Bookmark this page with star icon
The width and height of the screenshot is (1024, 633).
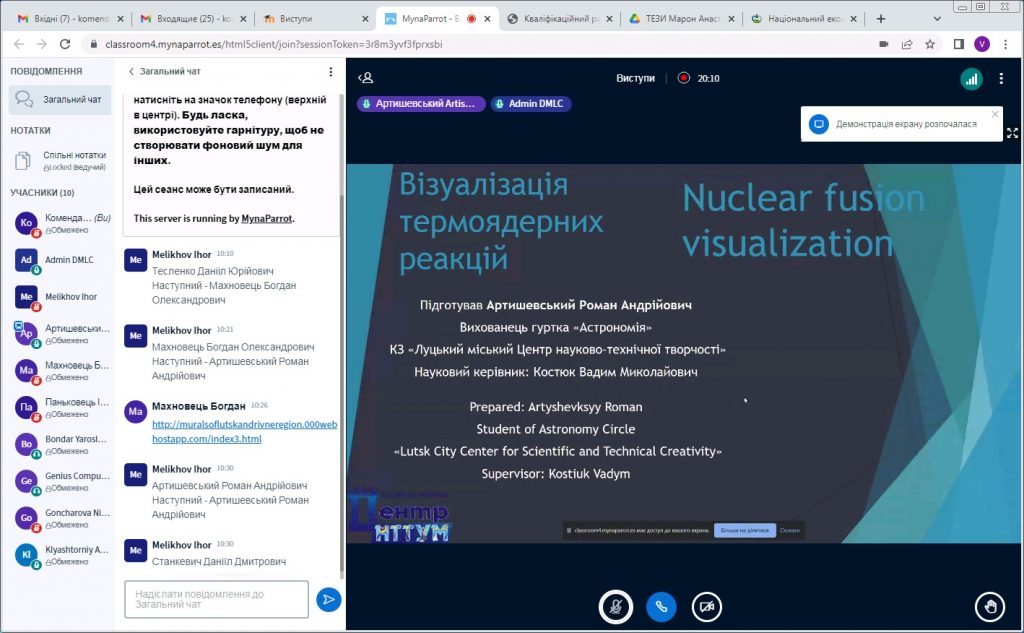[930, 44]
